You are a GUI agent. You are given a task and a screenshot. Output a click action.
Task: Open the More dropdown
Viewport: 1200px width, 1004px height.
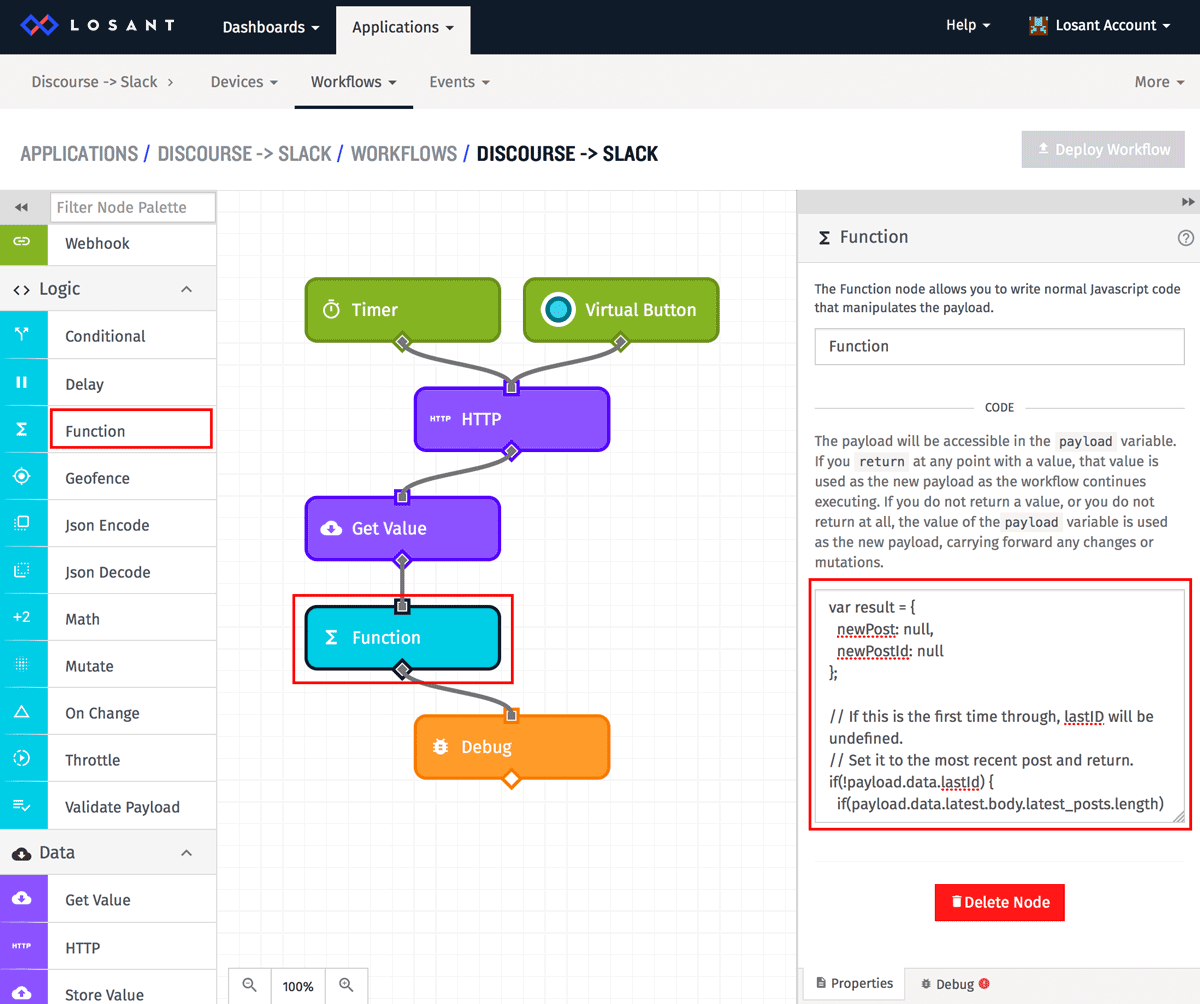(1159, 82)
